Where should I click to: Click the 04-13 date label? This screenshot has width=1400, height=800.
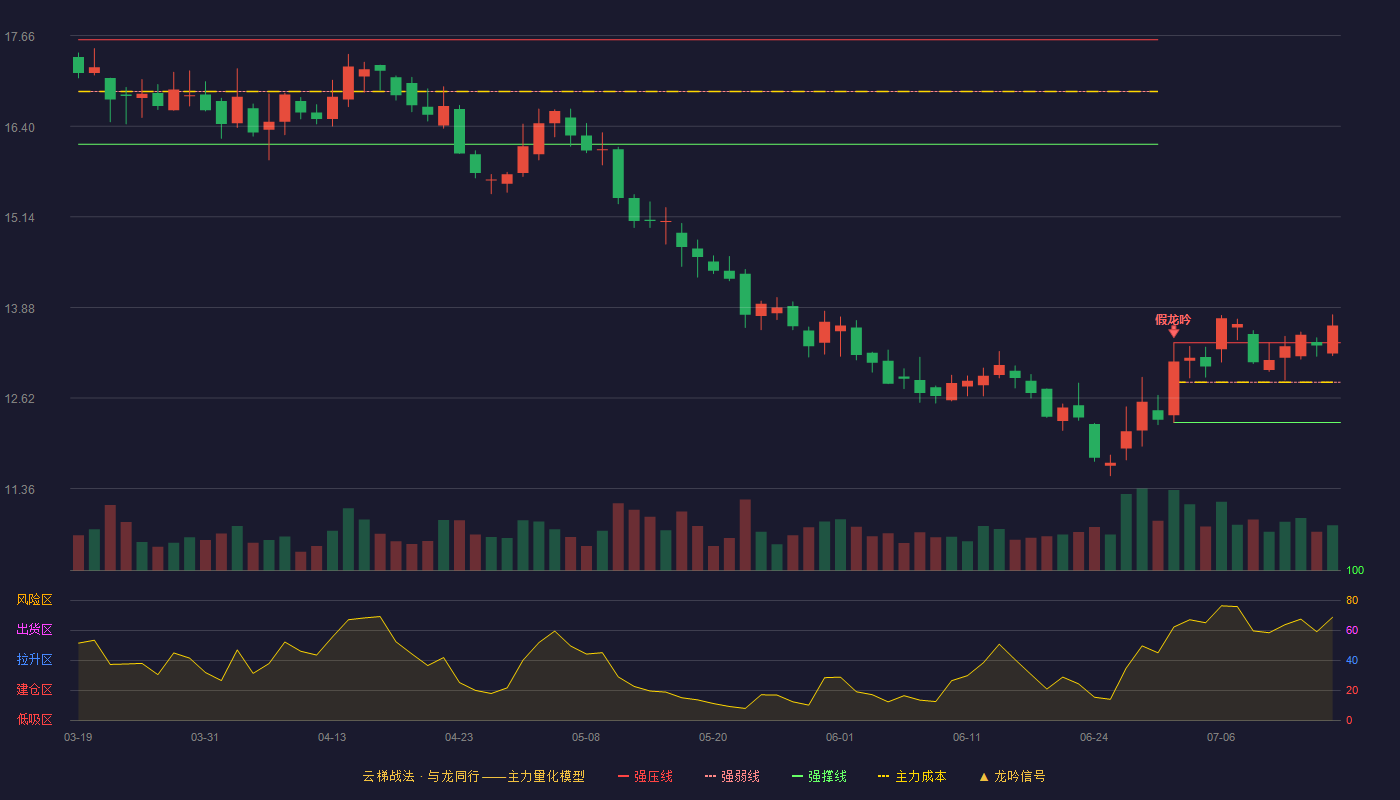point(332,737)
